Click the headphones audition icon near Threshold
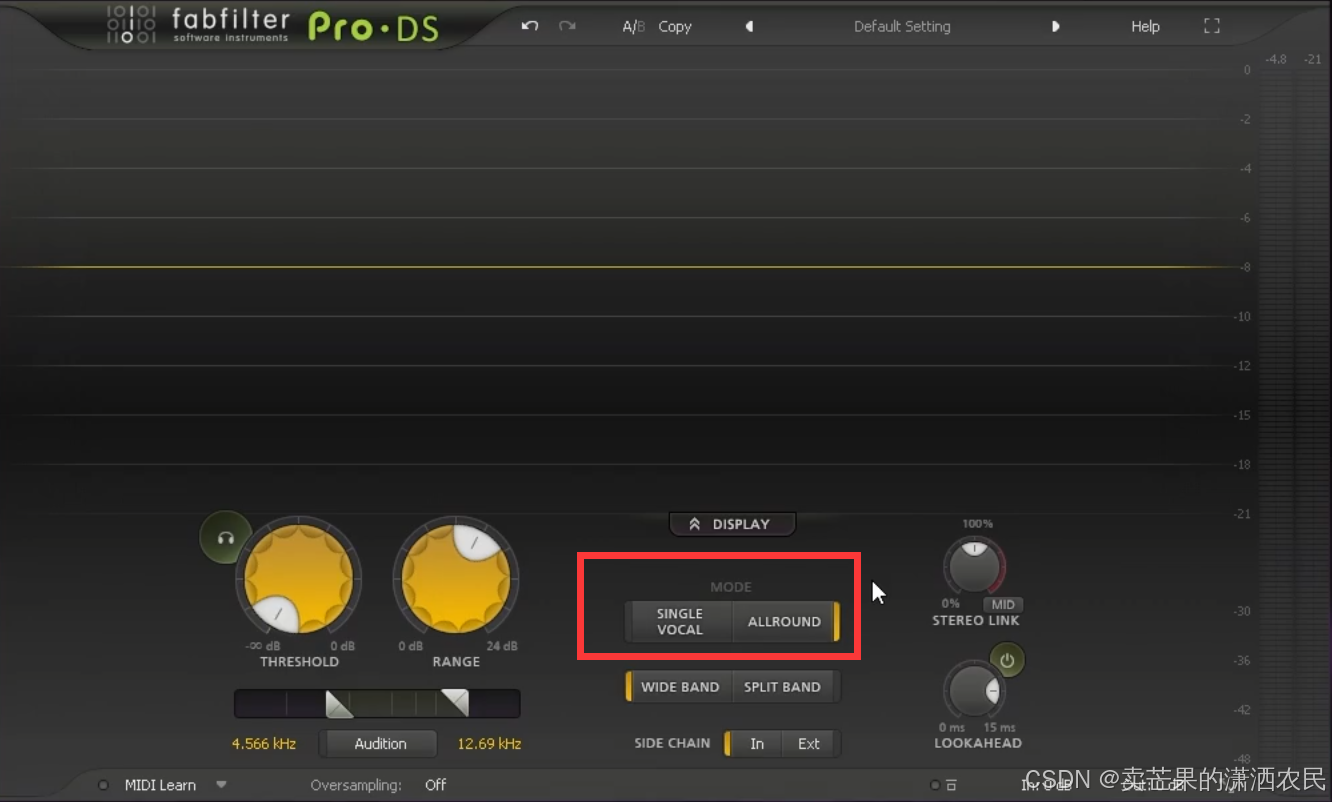1332x802 pixels. (x=225, y=538)
